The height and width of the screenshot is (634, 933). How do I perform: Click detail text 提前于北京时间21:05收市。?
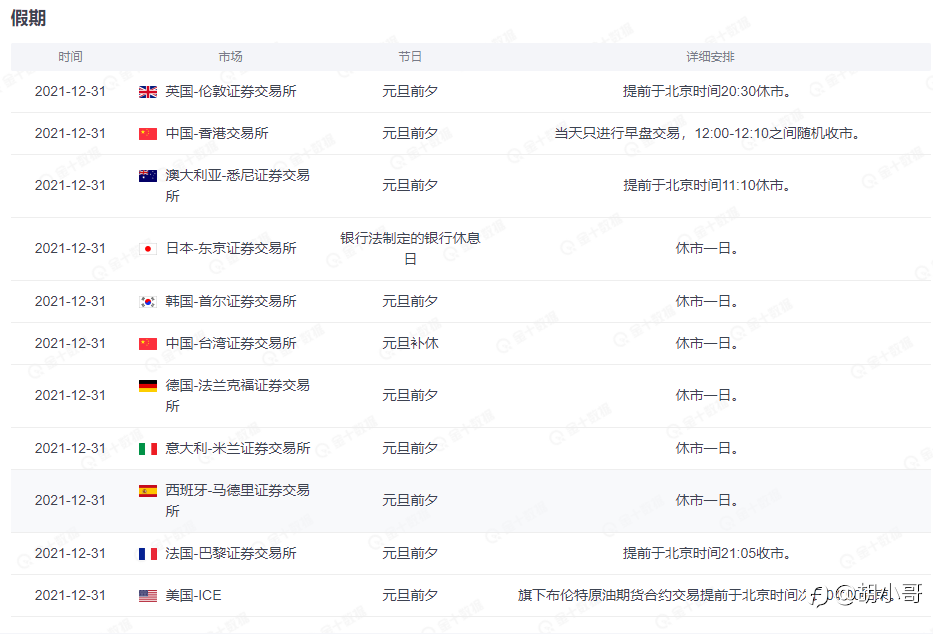point(707,553)
